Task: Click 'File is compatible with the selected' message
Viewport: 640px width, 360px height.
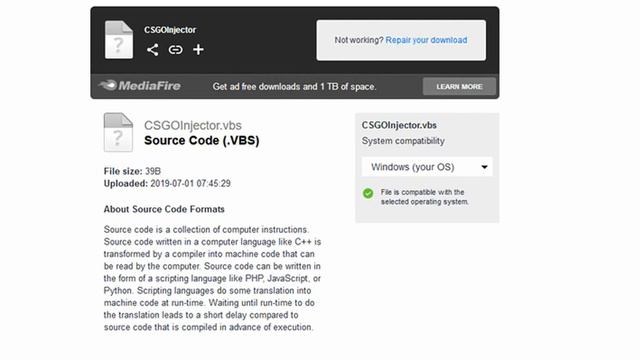Action: click(x=424, y=197)
